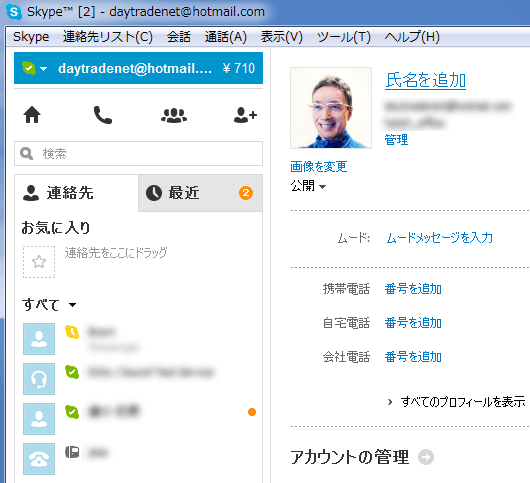Open the すべて contact filter dropdown
Screen dimensions: 530x483
point(72,305)
